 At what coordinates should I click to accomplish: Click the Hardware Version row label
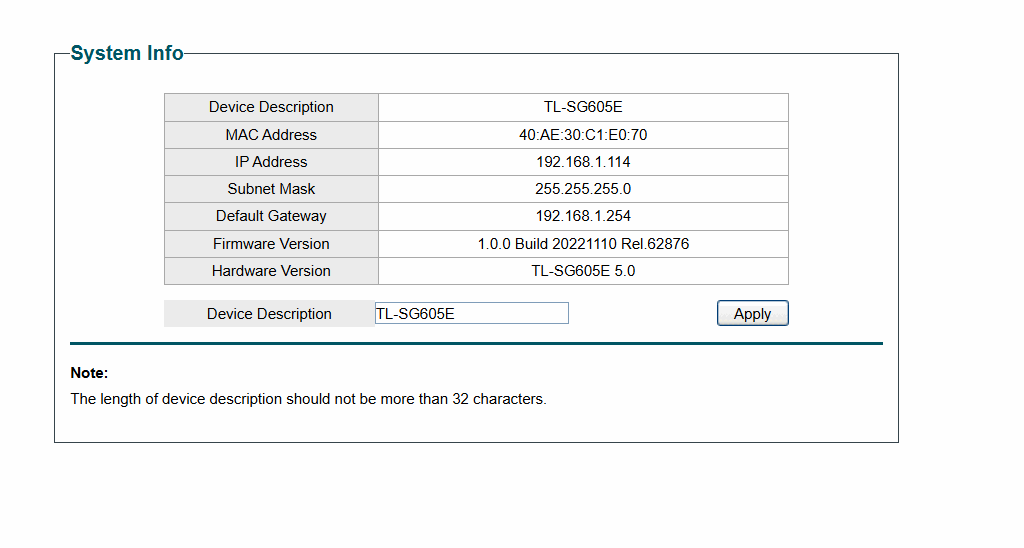(271, 271)
